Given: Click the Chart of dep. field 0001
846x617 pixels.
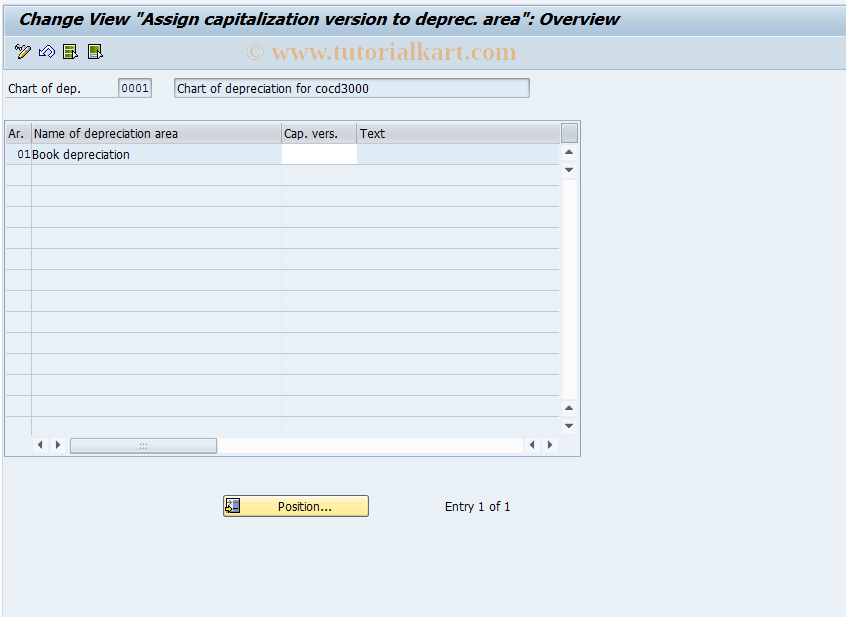Looking at the screenshot, I should pos(135,88).
